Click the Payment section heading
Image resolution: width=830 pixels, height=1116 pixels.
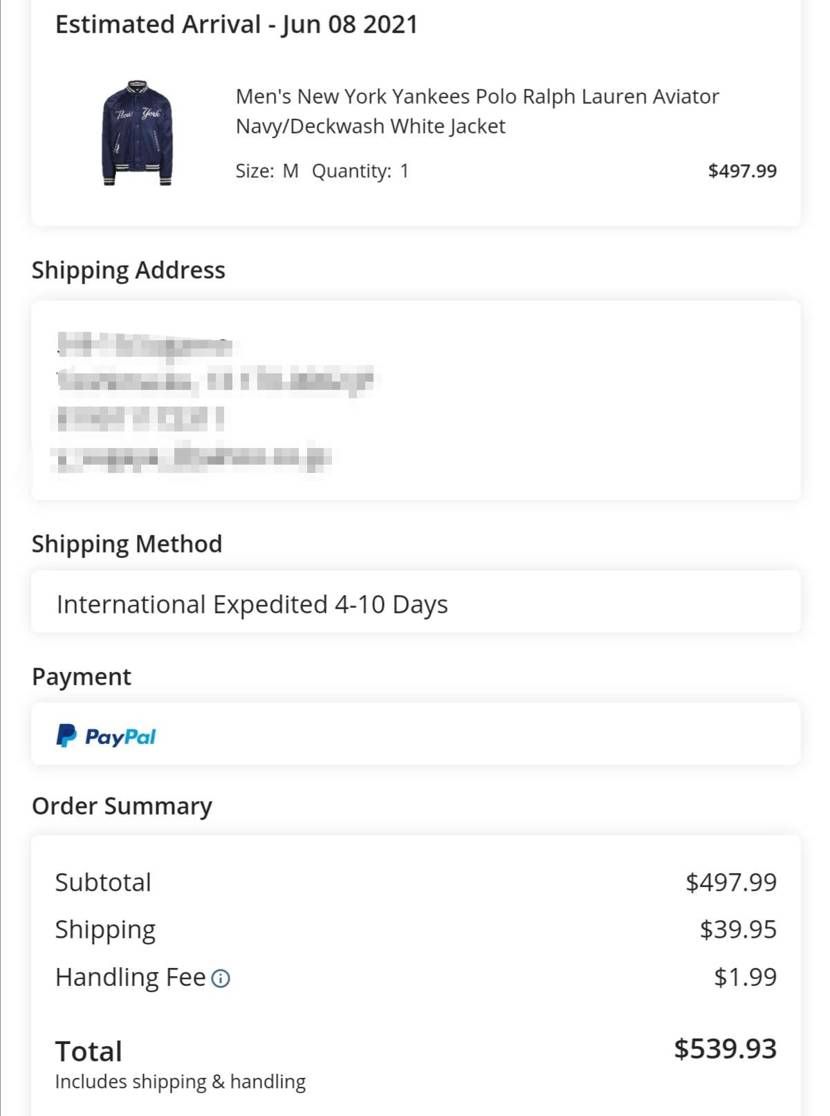[82, 677]
